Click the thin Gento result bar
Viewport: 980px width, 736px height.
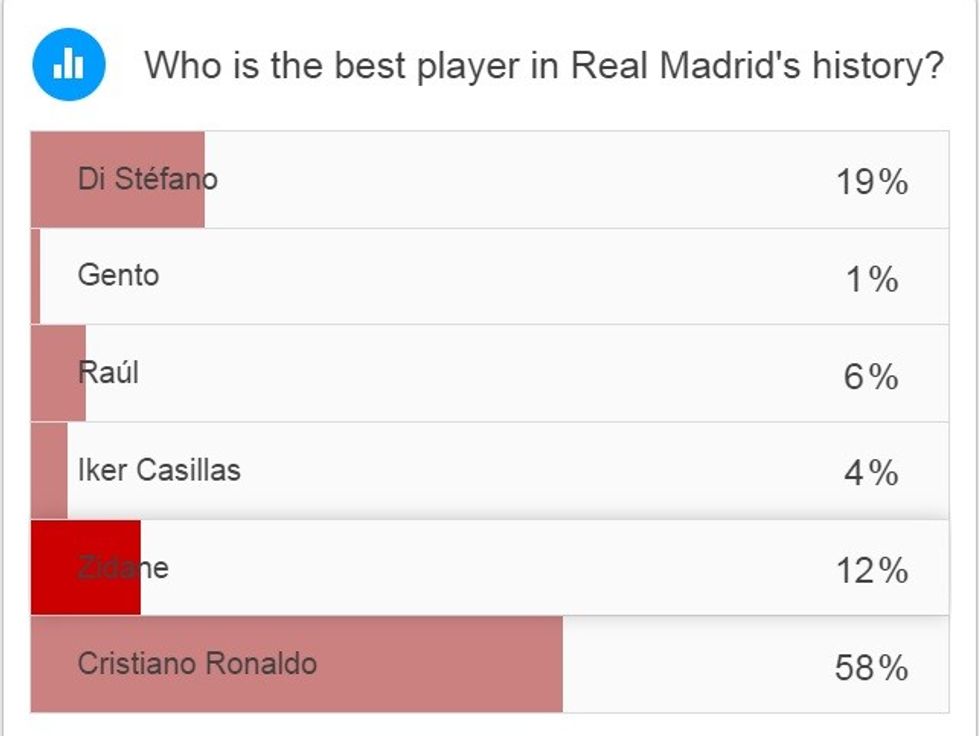[36, 276]
